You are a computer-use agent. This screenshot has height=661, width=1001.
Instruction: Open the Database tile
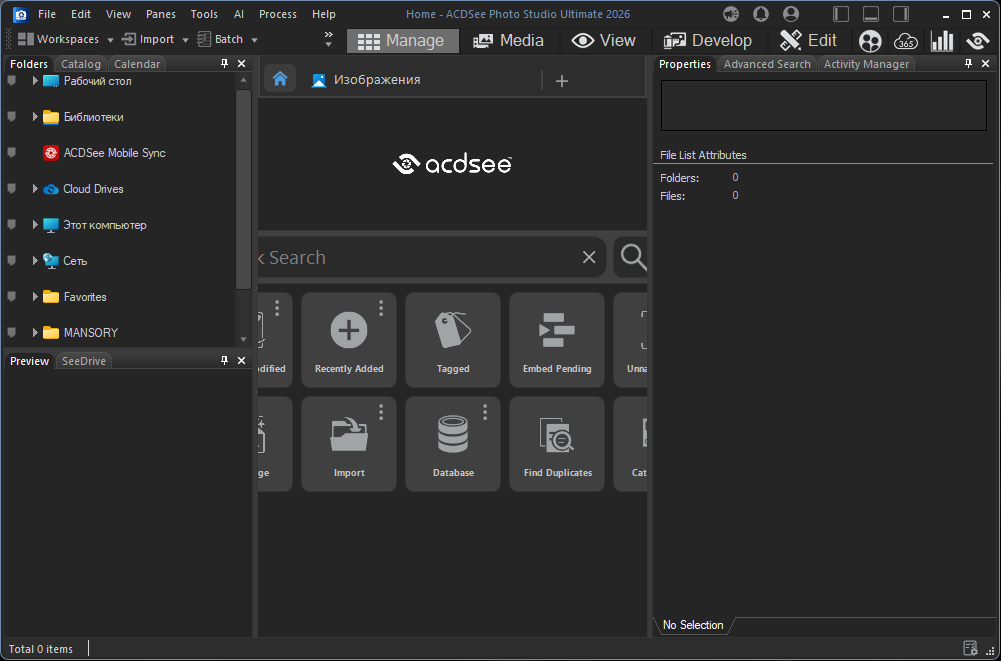[x=453, y=444]
